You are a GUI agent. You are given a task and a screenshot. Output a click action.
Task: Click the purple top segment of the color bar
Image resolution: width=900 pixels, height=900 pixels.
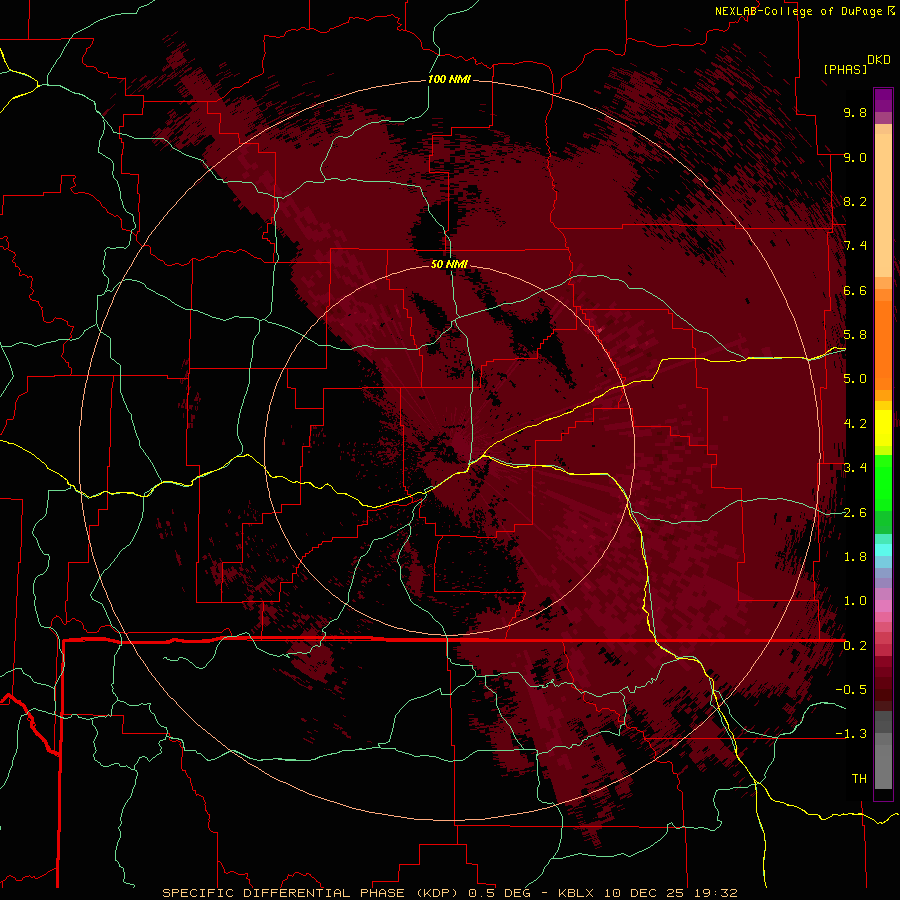883,100
